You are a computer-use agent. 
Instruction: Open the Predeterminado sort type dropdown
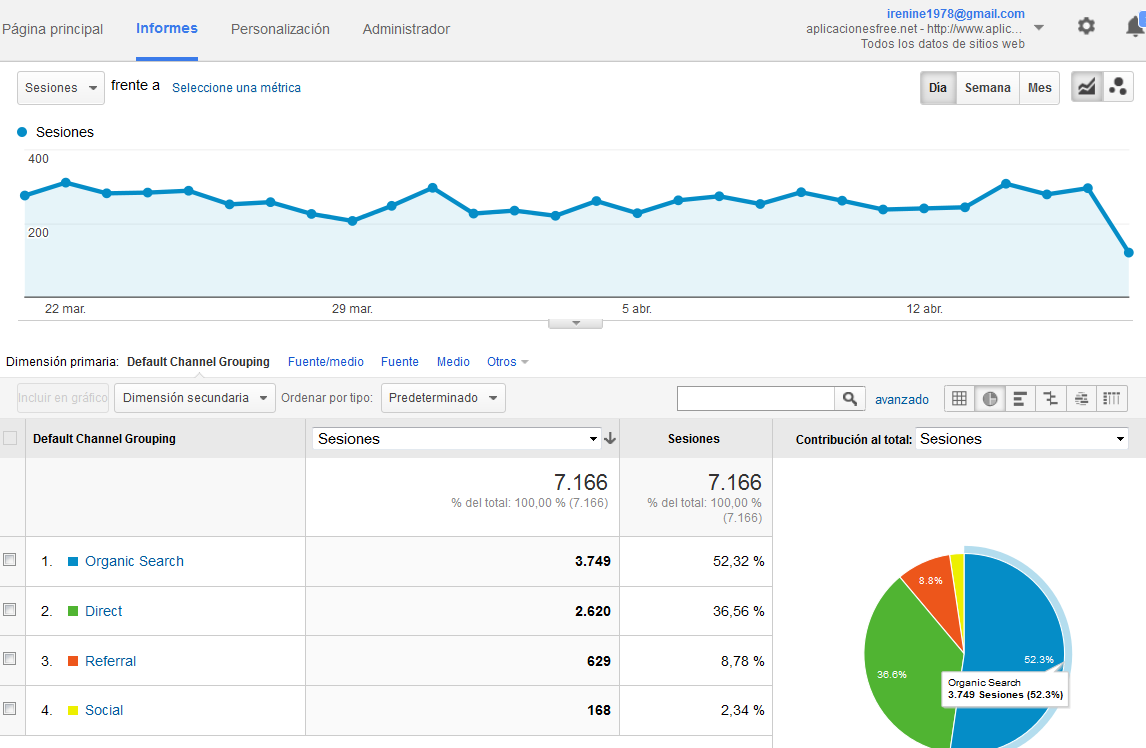click(443, 398)
